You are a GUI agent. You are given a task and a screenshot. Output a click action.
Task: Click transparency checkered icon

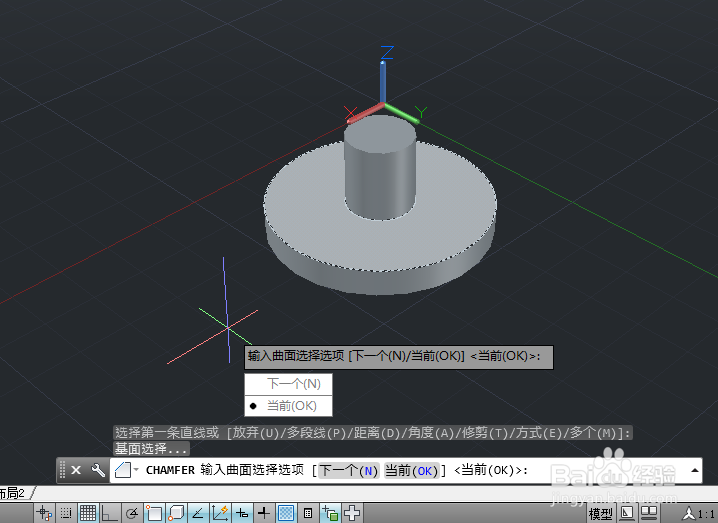[x=286, y=513]
